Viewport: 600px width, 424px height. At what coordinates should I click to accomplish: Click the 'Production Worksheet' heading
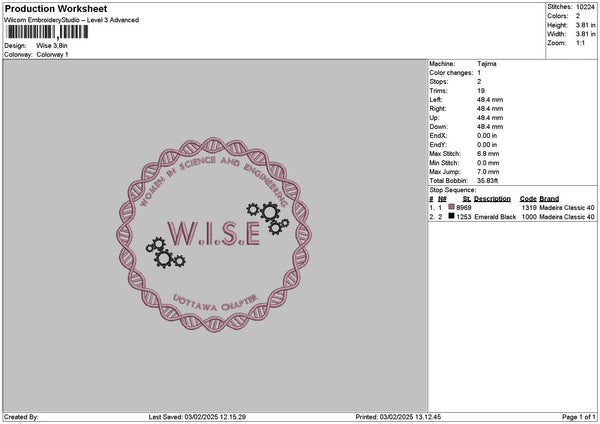click(x=56, y=8)
